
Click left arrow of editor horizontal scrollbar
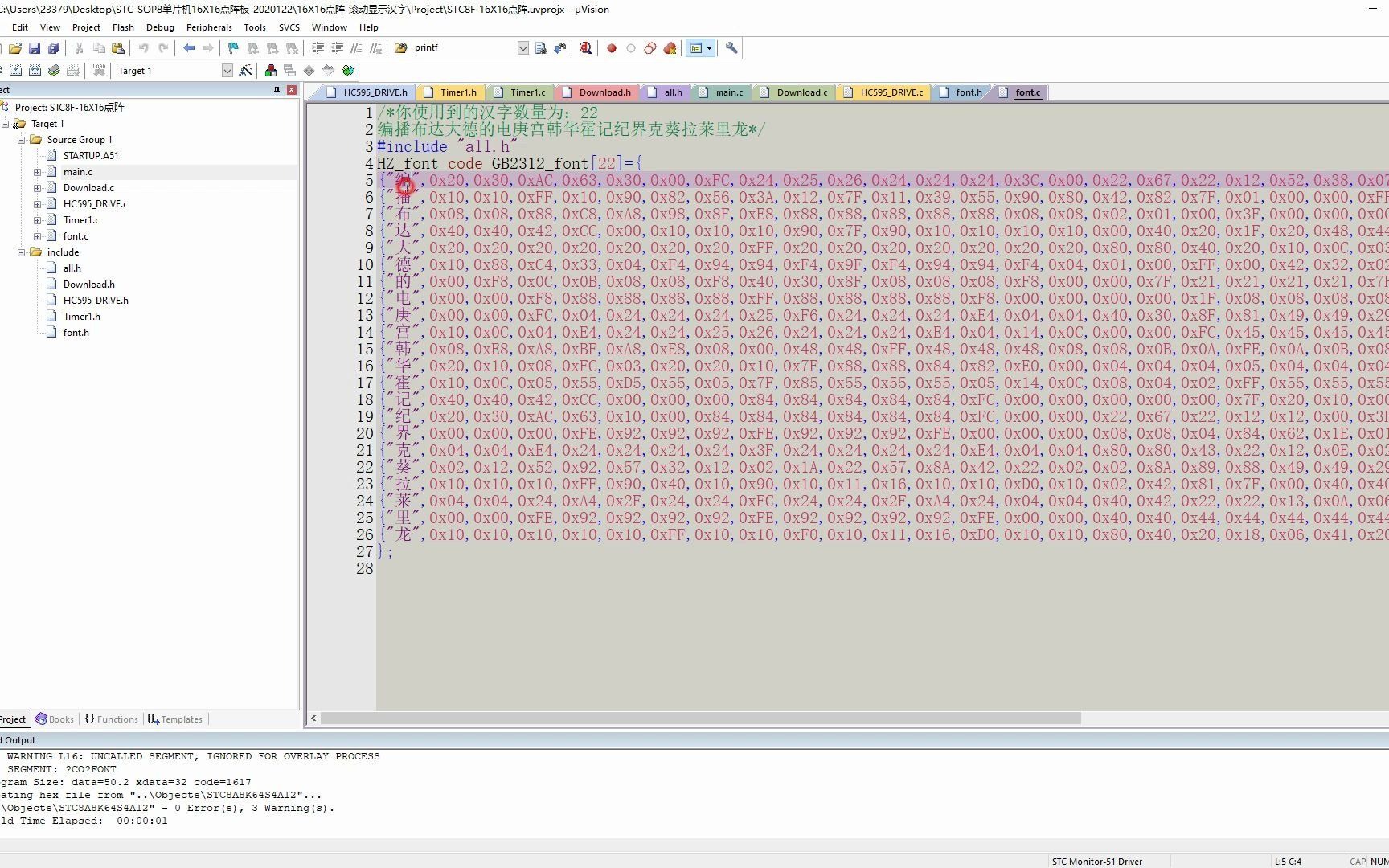[x=313, y=718]
